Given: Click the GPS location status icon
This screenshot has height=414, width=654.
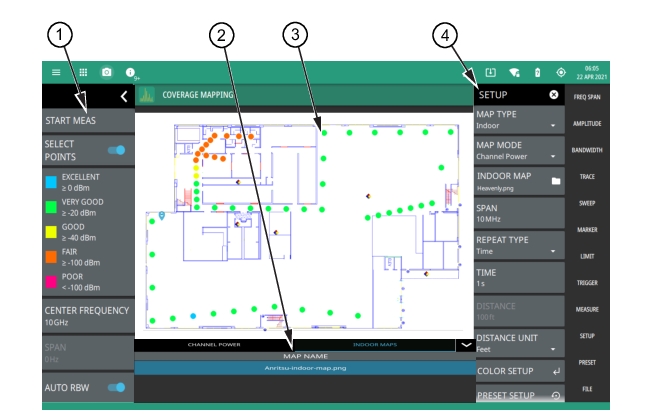Looking at the screenshot, I should coord(561,73).
